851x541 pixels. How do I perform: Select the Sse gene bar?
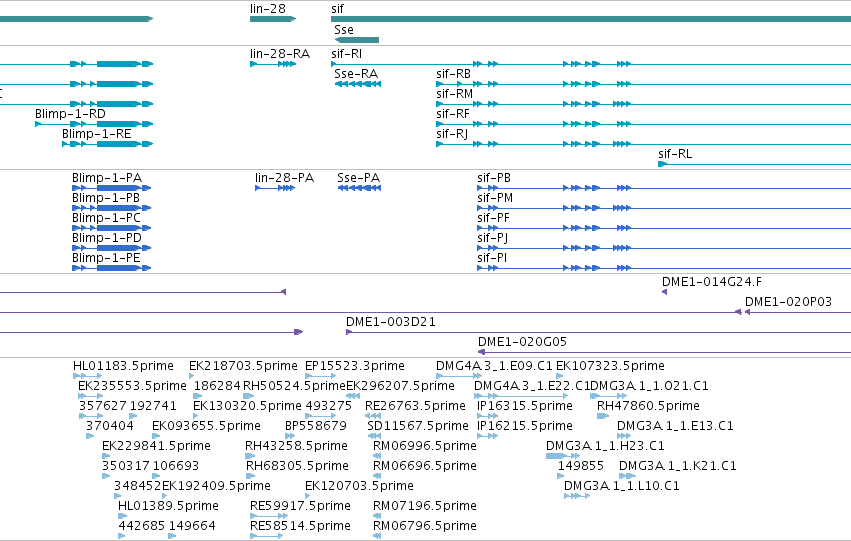[x=357, y=40]
